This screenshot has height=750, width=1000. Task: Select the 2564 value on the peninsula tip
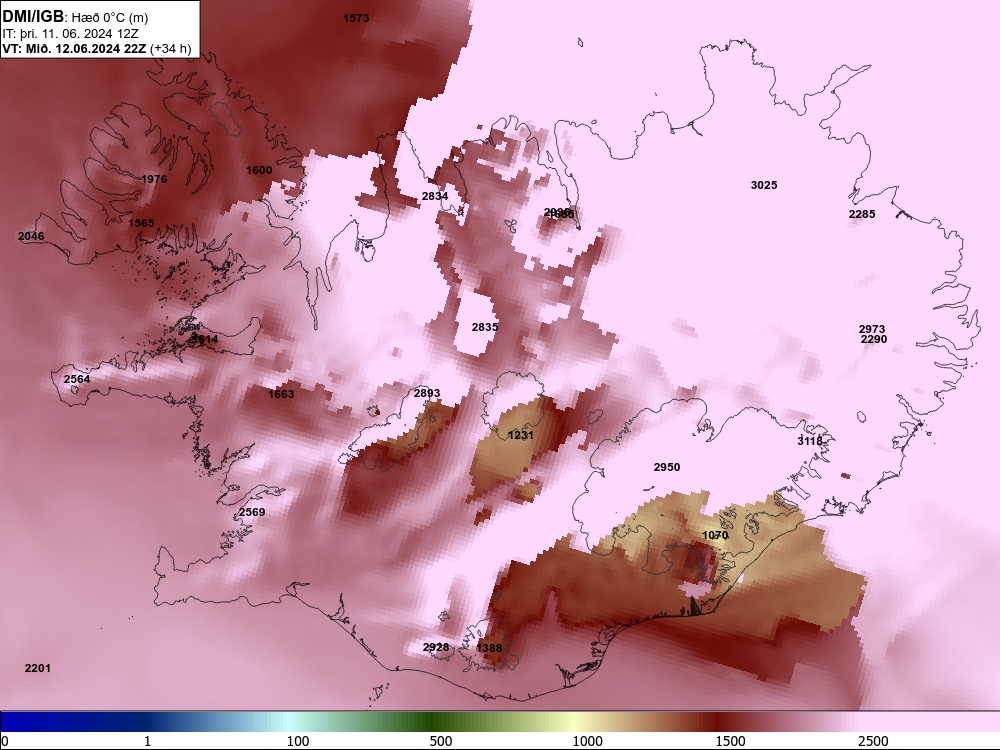point(77,379)
